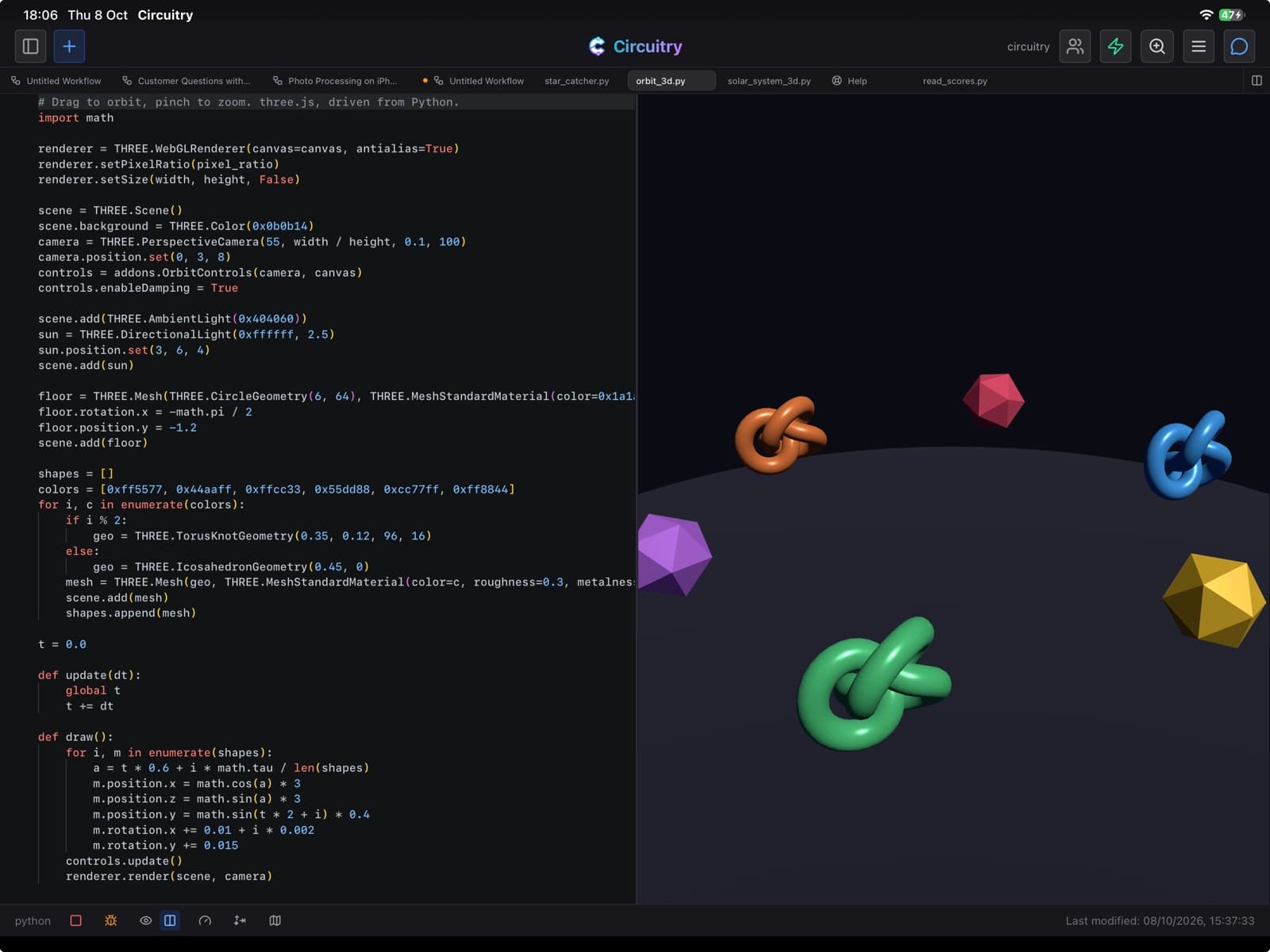Click the split editor icon at tab bar end
1270x952 pixels.
(x=1257, y=80)
